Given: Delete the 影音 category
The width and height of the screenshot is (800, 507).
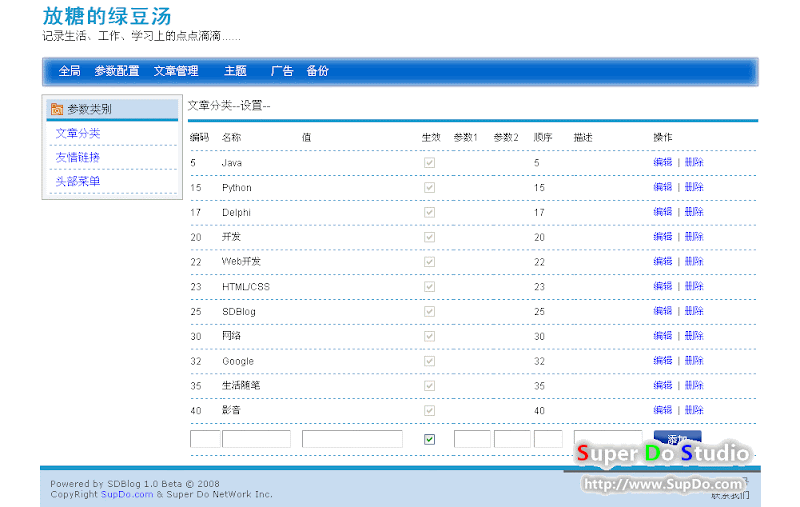Looking at the screenshot, I should point(694,410).
